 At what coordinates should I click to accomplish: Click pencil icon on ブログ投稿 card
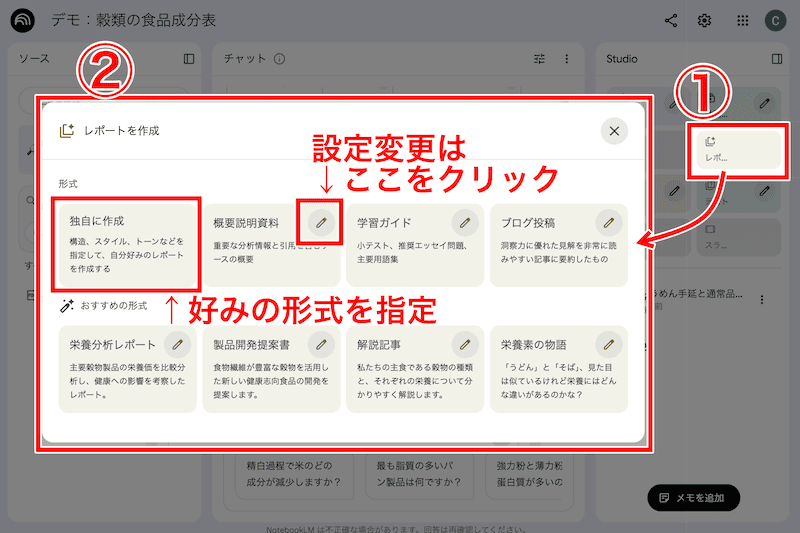coord(608,221)
